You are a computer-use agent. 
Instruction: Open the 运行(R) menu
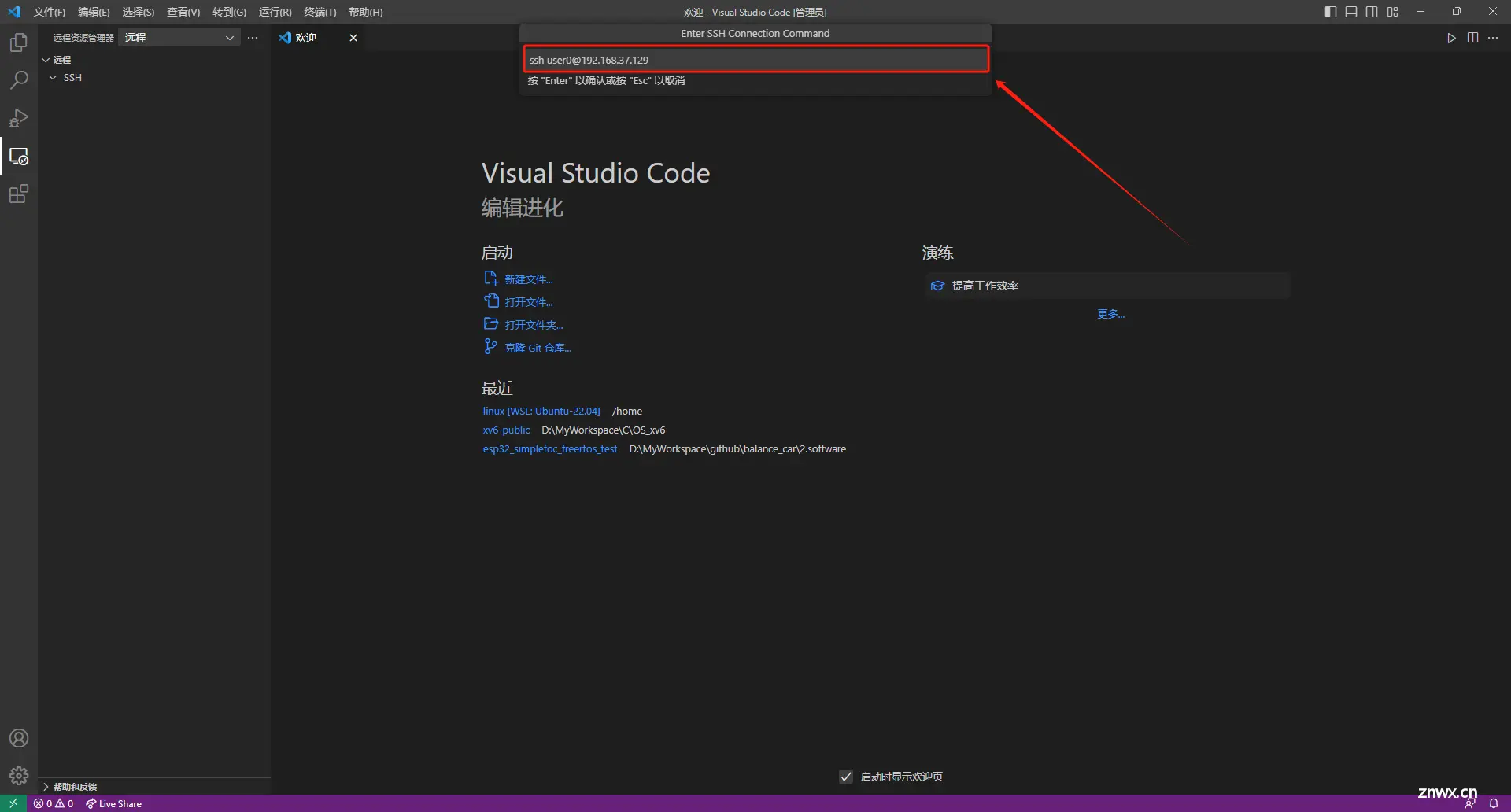(x=275, y=12)
